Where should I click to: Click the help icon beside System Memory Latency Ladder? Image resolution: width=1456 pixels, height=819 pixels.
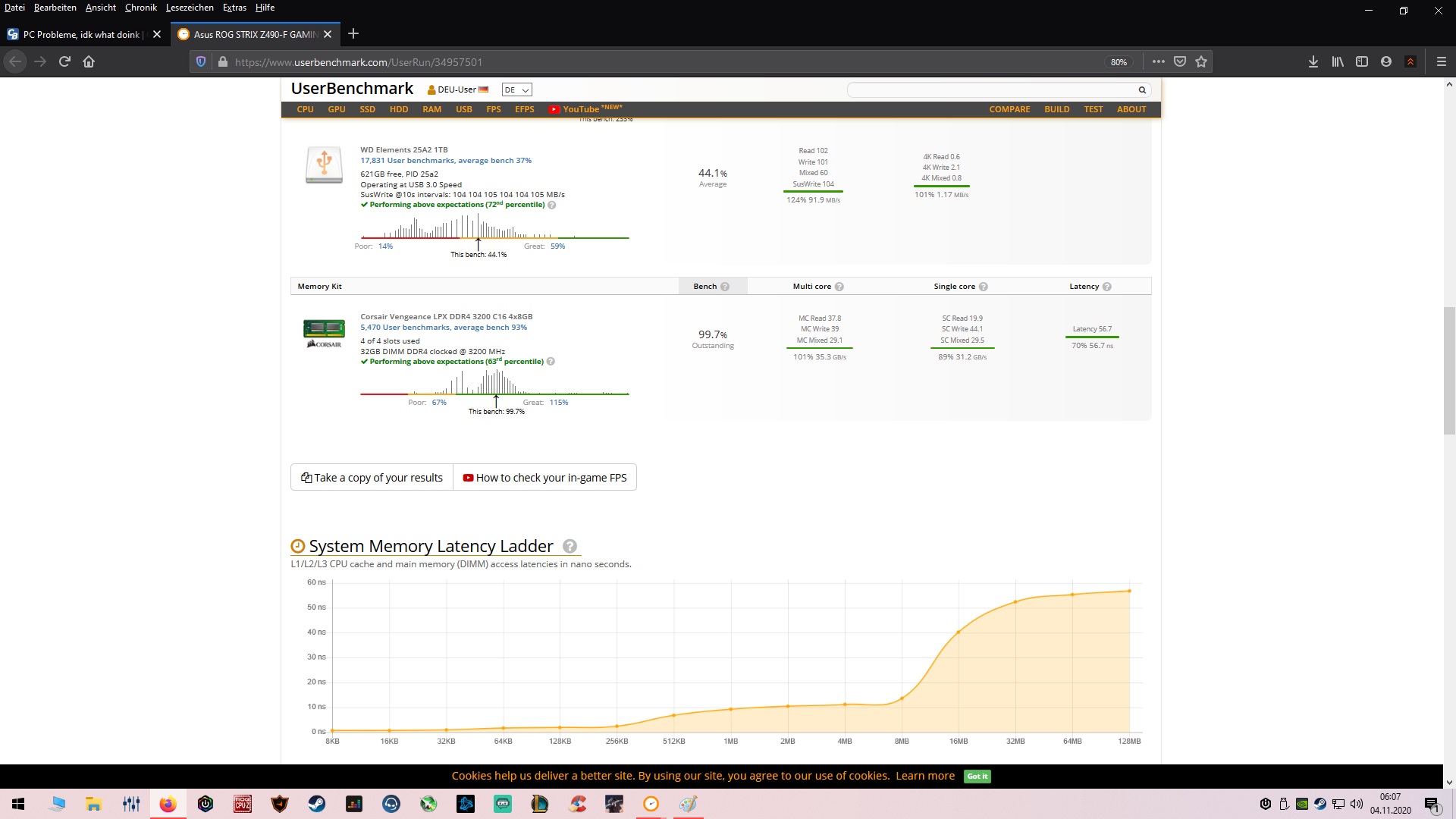[x=570, y=546]
